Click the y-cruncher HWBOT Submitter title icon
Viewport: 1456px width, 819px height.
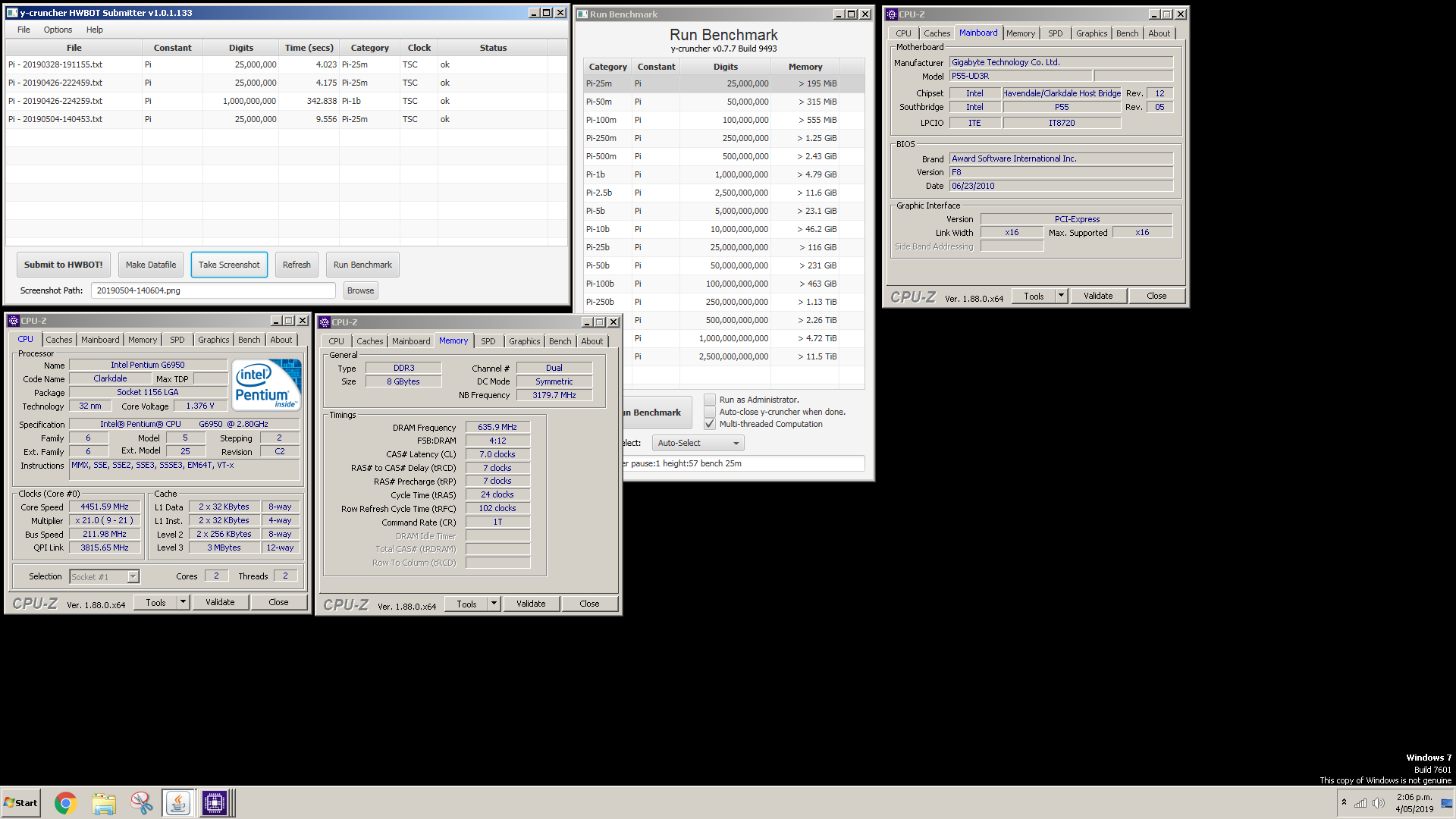click(12, 13)
